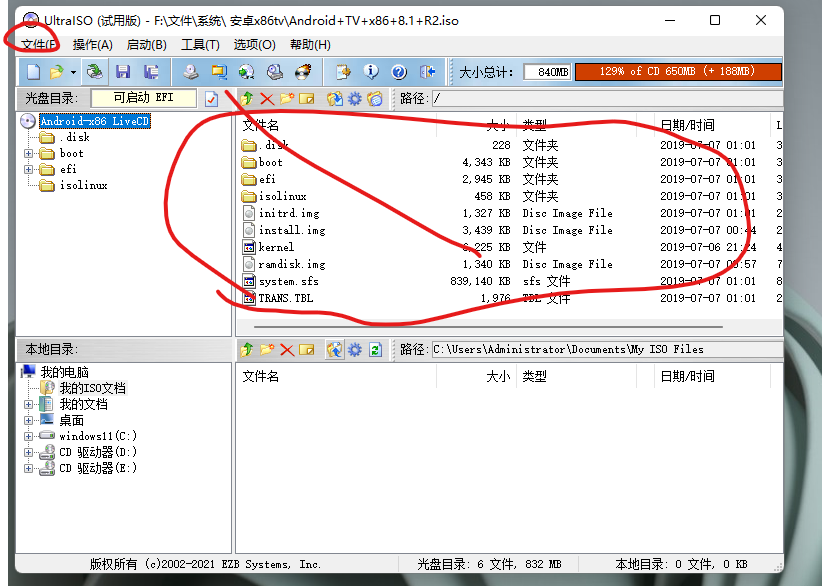Click the gear settings icon in local toolbar
This screenshot has width=822, height=586.
pos(355,350)
